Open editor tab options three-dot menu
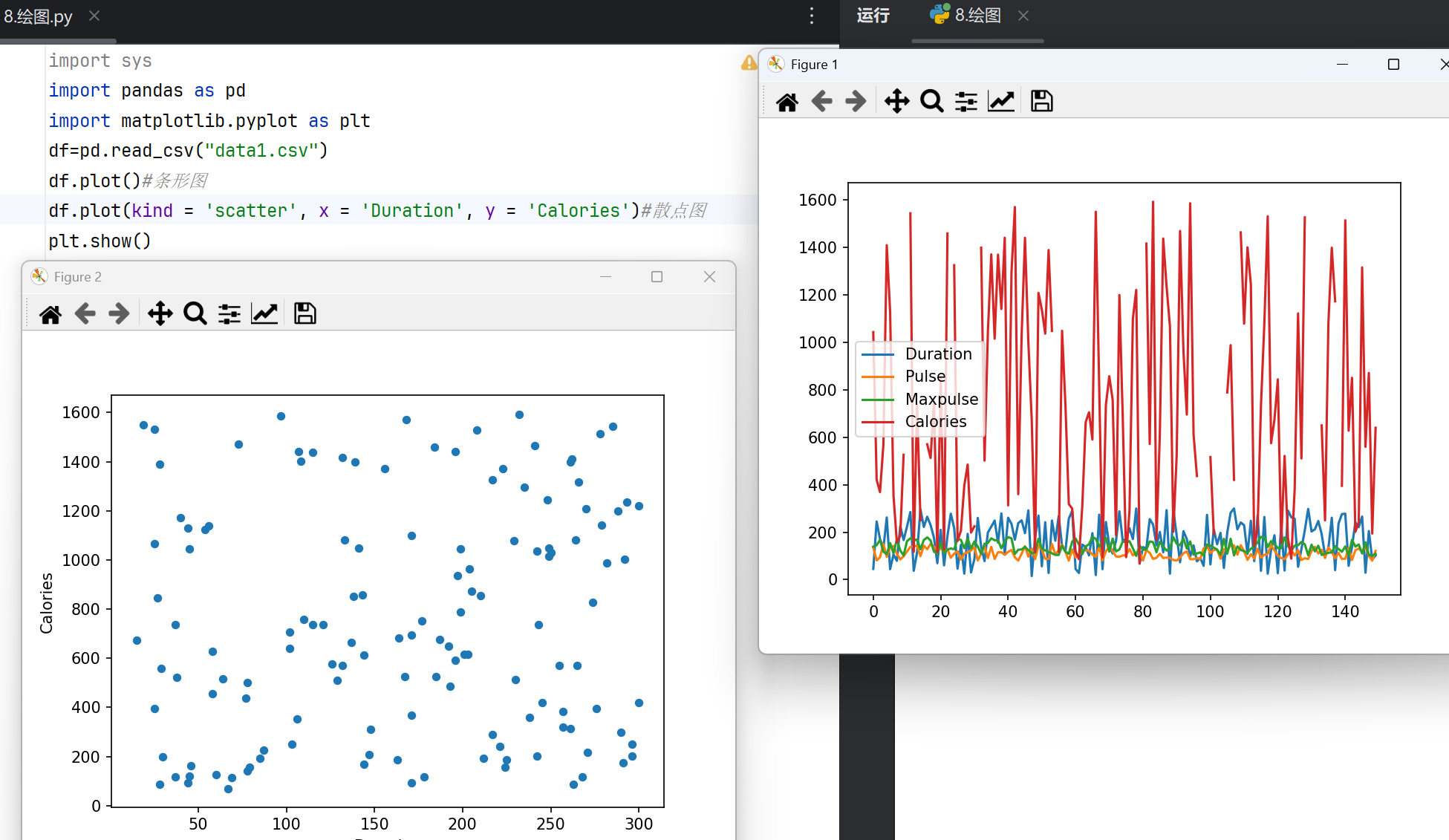This screenshot has width=1449, height=840. (x=811, y=16)
